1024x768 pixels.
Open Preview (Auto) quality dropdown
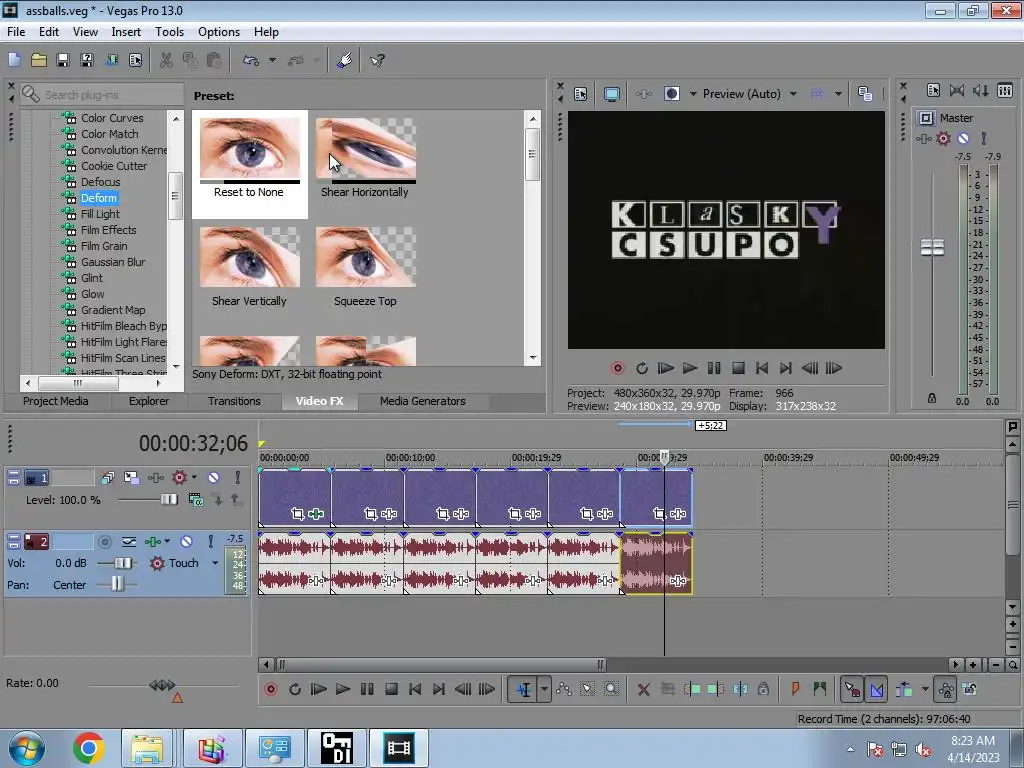click(793, 94)
